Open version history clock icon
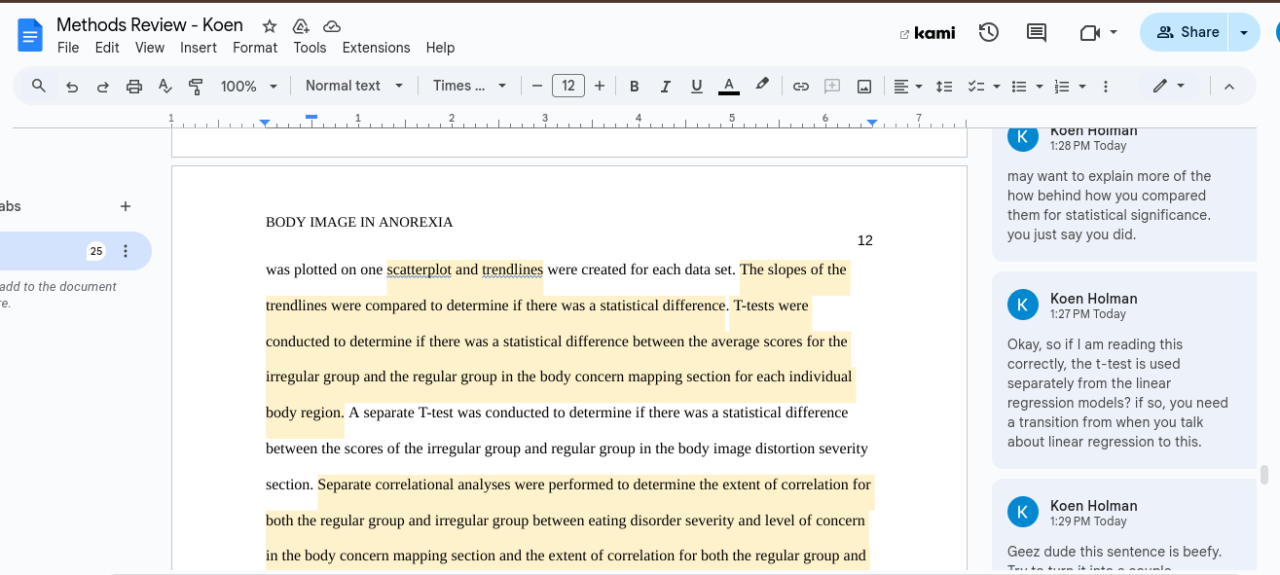Viewport: 1280px width, 575px height. pyautogui.click(x=989, y=32)
